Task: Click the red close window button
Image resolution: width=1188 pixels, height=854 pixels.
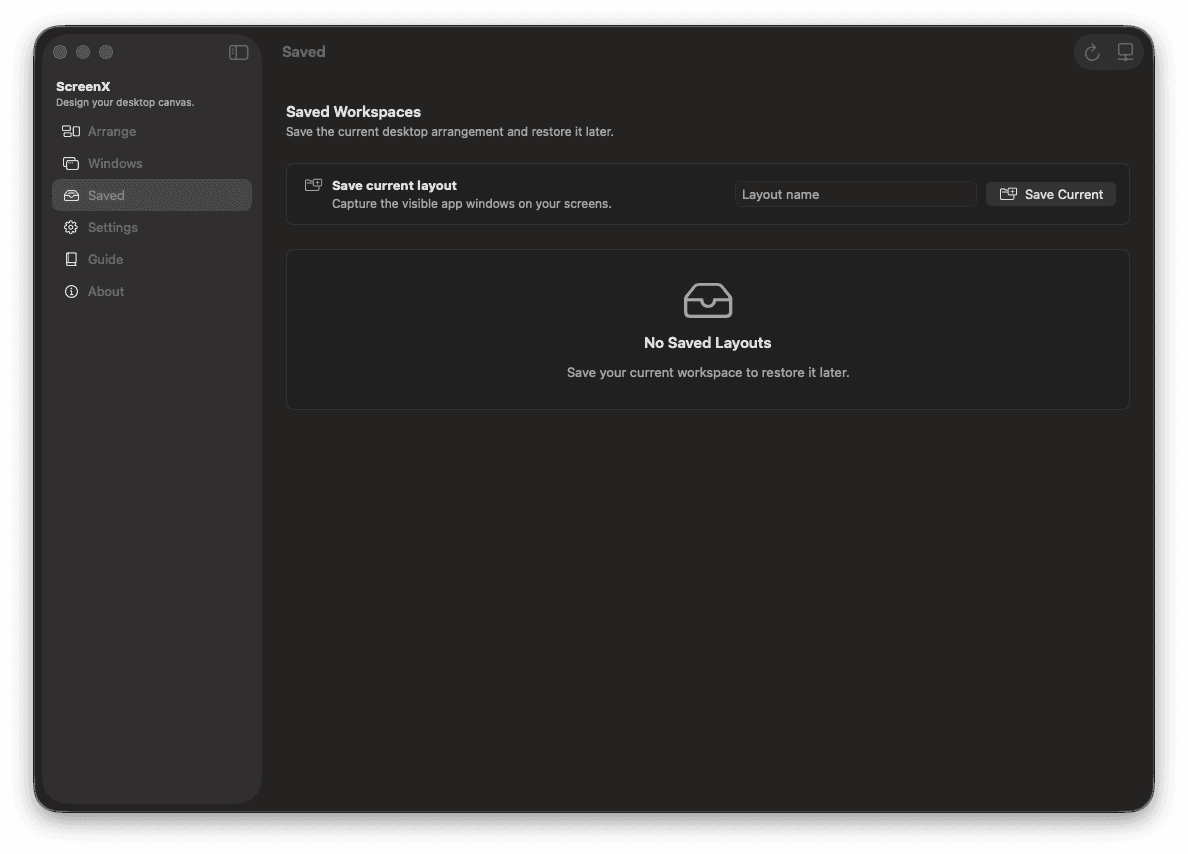Action: coord(61,52)
